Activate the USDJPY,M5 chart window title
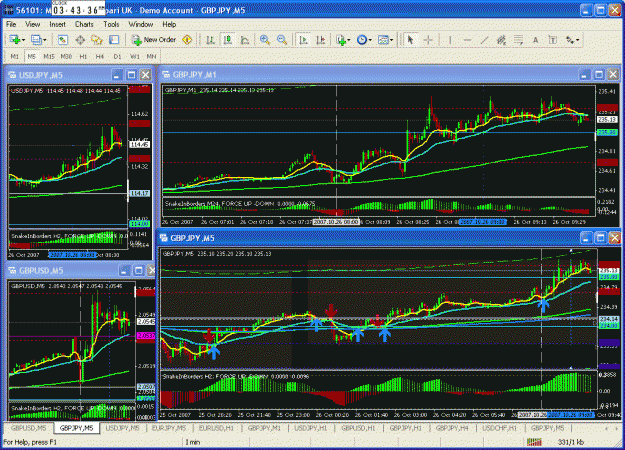 click(x=41, y=75)
